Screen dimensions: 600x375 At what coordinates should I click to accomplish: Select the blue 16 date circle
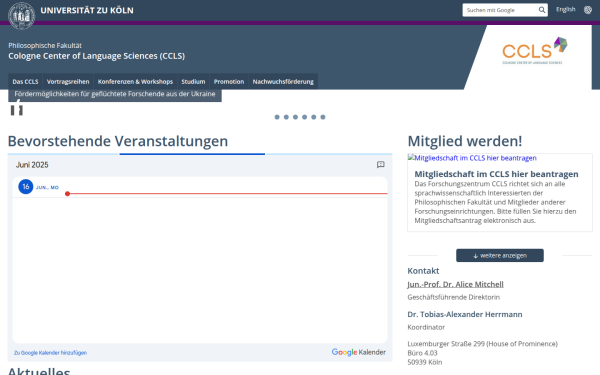26,187
